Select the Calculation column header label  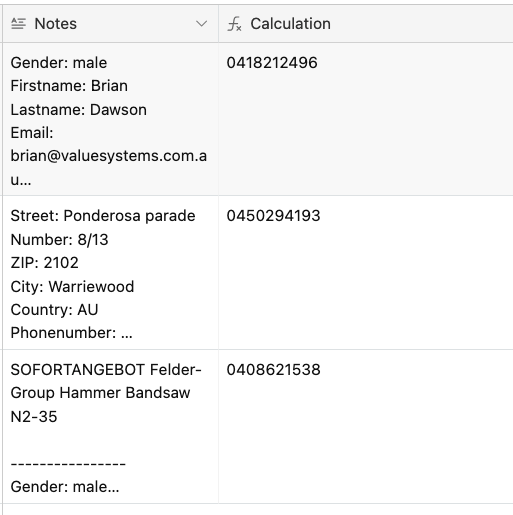click(290, 24)
